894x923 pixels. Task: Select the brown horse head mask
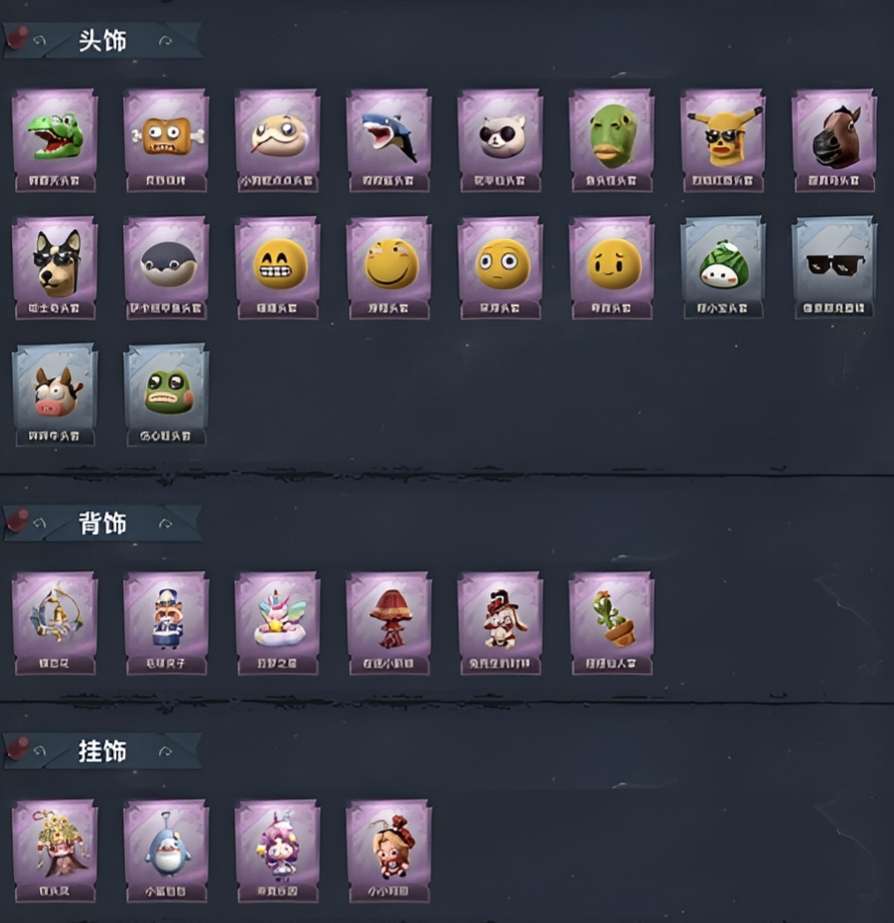point(833,140)
